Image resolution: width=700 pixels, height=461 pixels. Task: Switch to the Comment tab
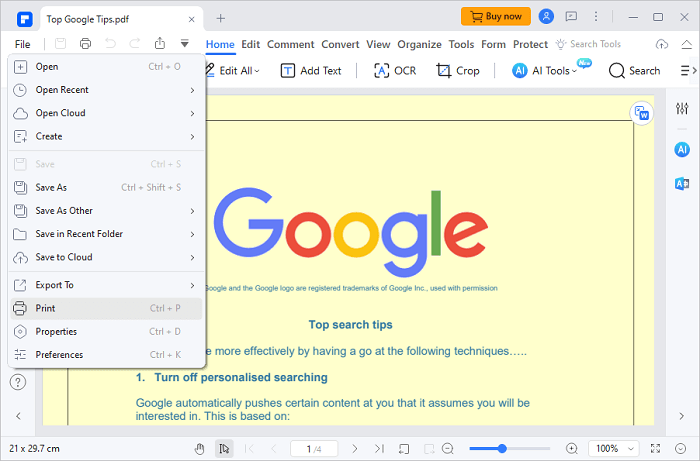[291, 44]
